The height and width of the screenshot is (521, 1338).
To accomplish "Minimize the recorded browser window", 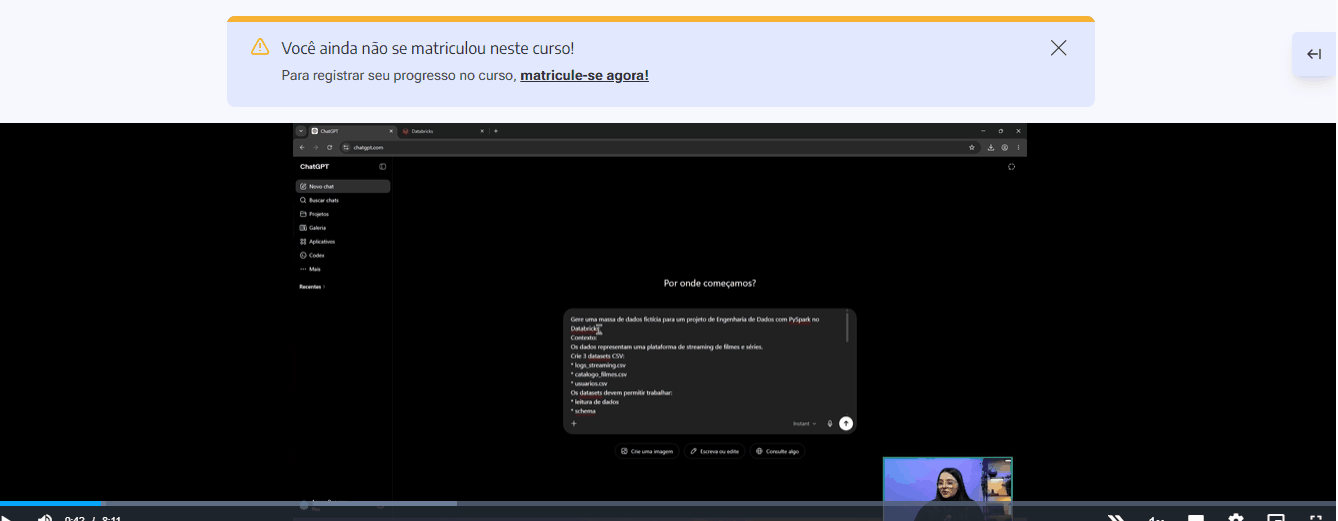I will (x=983, y=131).
